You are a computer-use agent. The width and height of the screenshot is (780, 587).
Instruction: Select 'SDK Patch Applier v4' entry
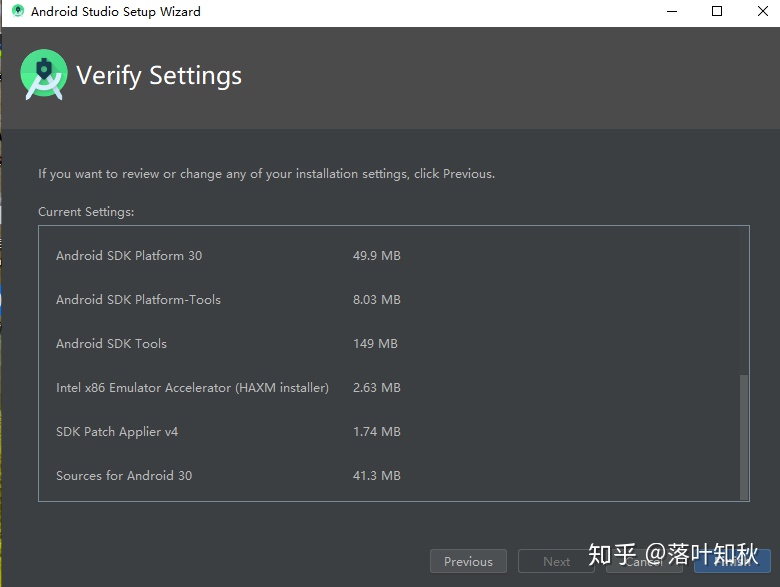117,432
